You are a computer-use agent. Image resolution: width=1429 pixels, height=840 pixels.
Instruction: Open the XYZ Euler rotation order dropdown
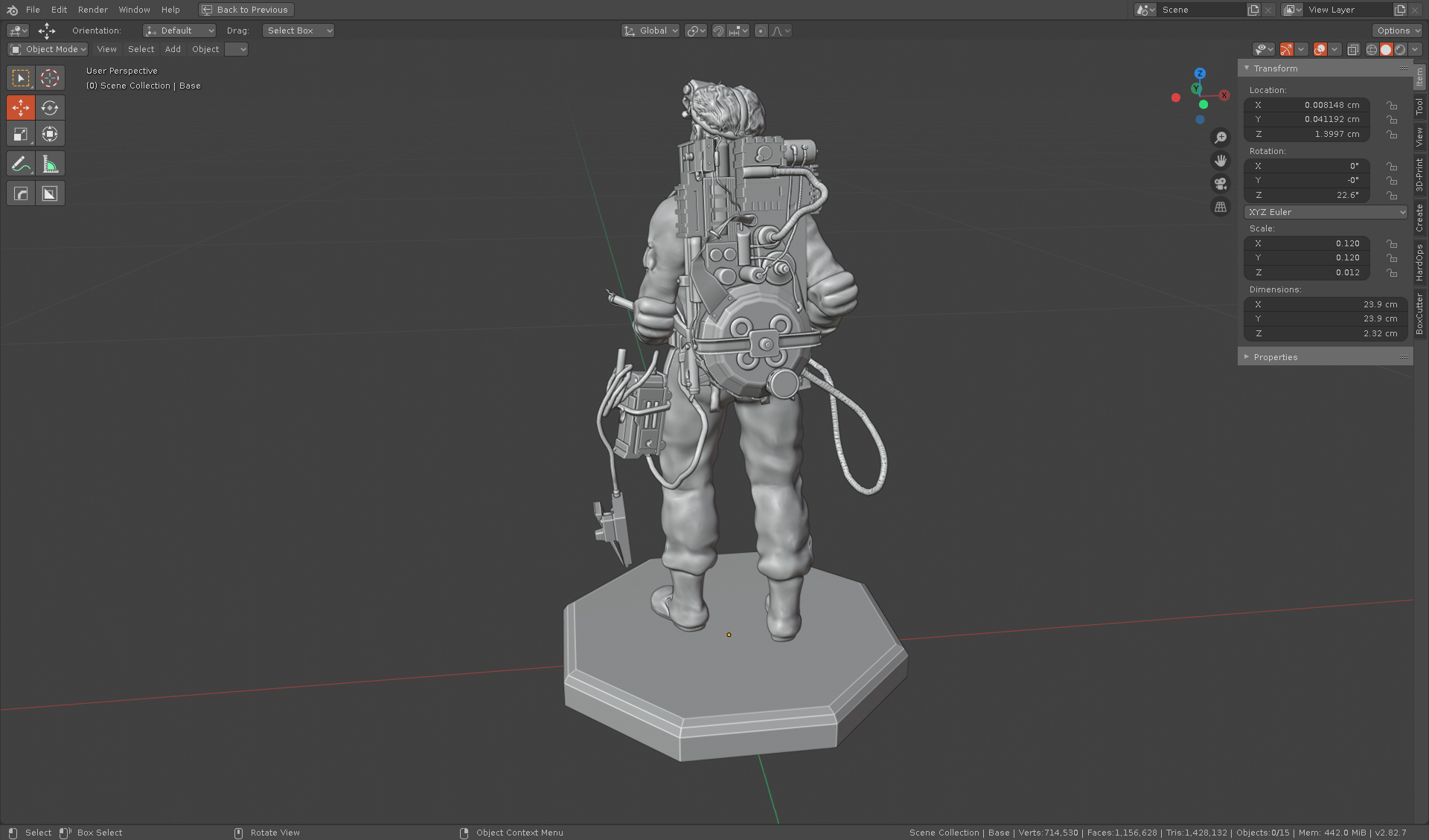(x=1325, y=212)
